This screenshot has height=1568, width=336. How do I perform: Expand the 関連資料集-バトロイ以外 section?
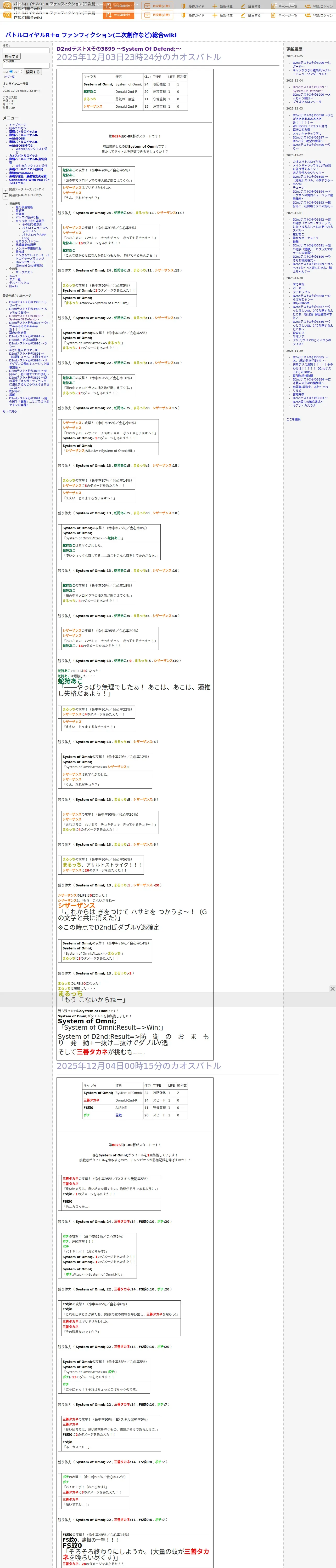point(5,197)
